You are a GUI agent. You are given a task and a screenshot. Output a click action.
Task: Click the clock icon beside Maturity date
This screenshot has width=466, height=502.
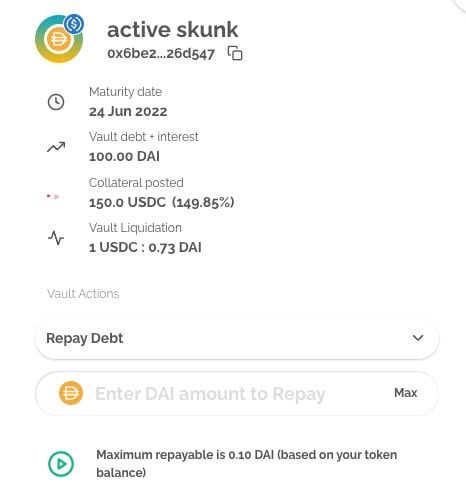[56, 102]
